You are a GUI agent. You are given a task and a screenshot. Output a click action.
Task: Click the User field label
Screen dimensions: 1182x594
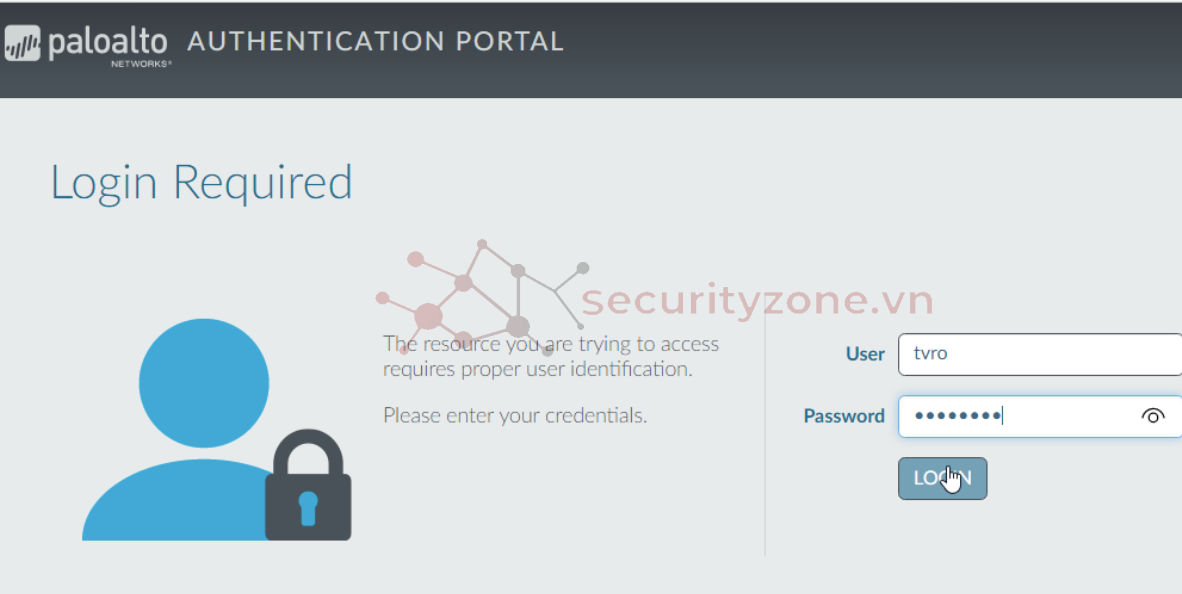tap(865, 354)
